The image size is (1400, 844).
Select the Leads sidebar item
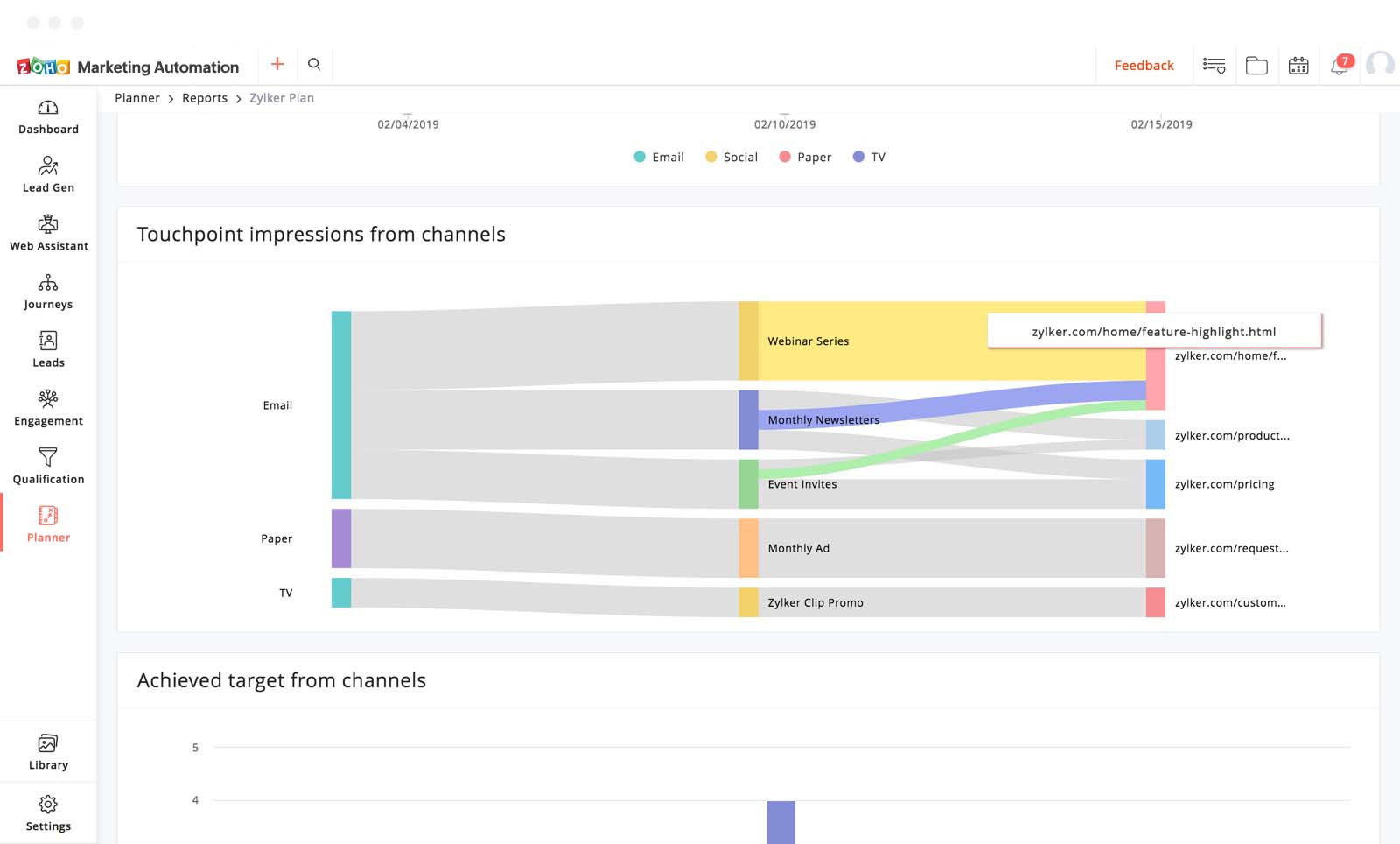click(x=48, y=350)
